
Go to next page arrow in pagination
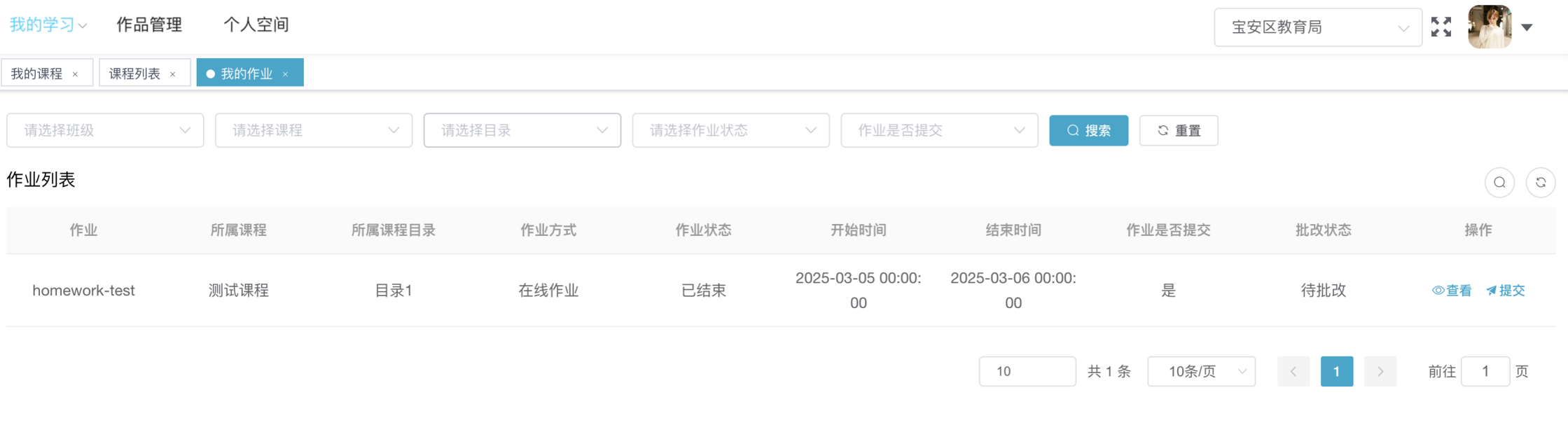click(x=1380, y=372)
